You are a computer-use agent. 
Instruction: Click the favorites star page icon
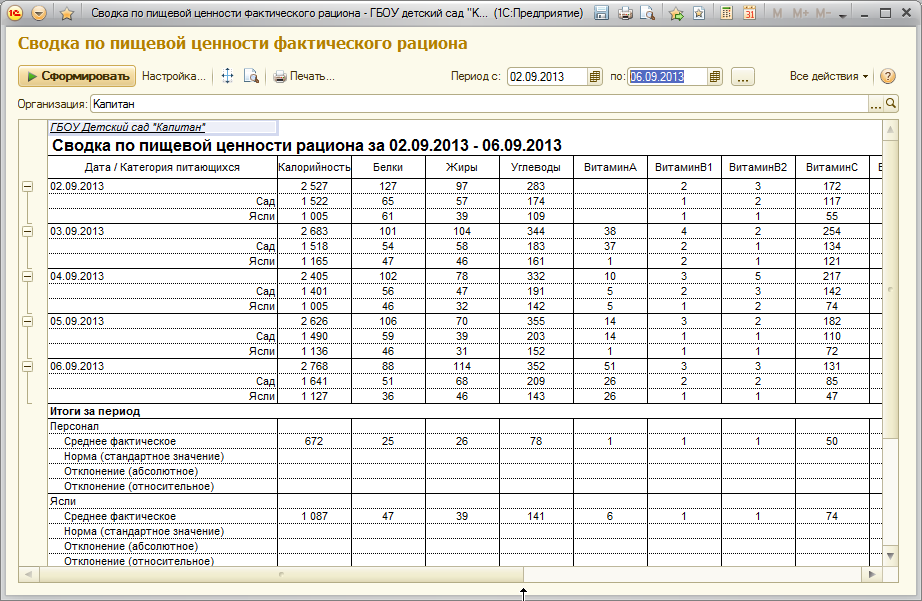[699, 13]
